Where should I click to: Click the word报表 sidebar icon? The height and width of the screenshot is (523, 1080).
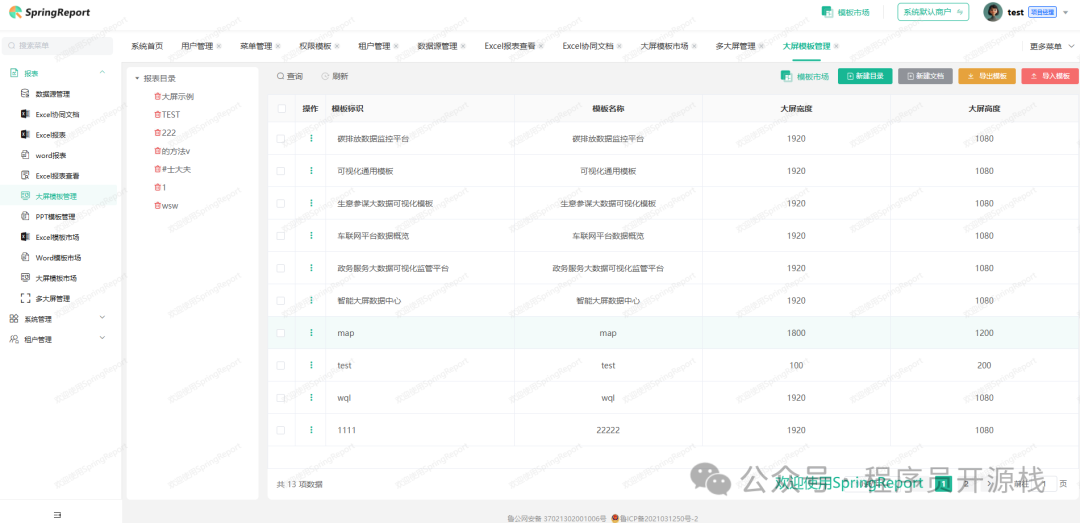[x=25, y=155]
